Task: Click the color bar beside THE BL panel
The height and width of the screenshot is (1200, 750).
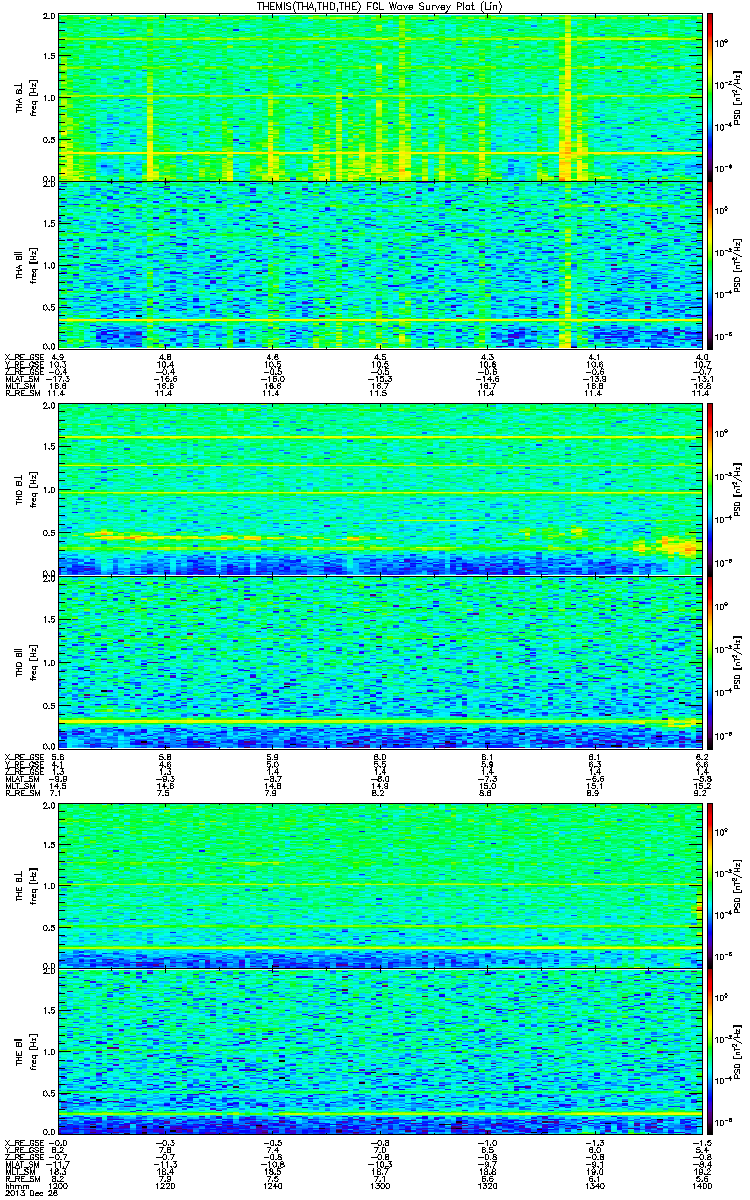Action: tap(710, 886)
